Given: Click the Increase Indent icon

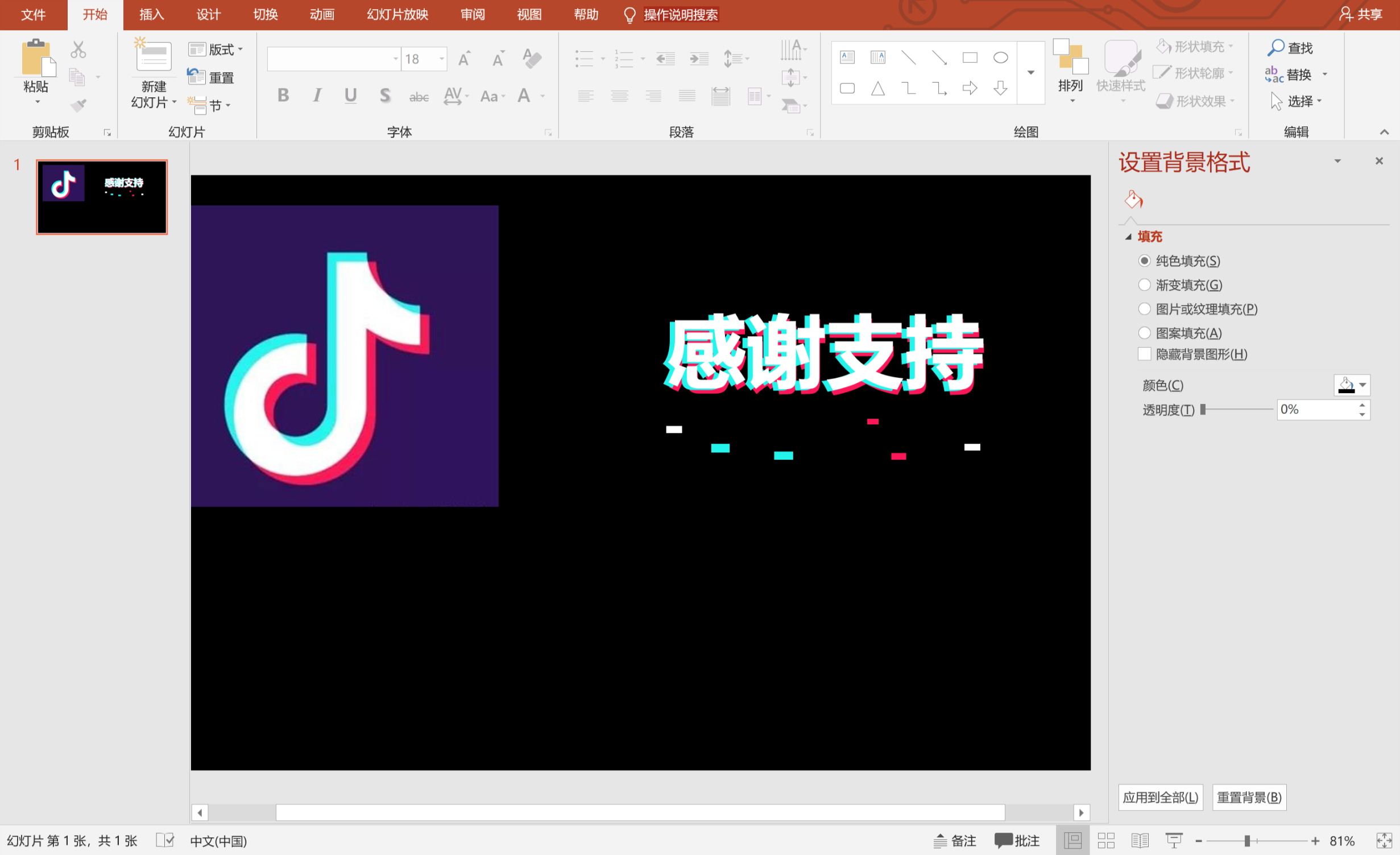Looking at the screenshot, I should 699,59.
